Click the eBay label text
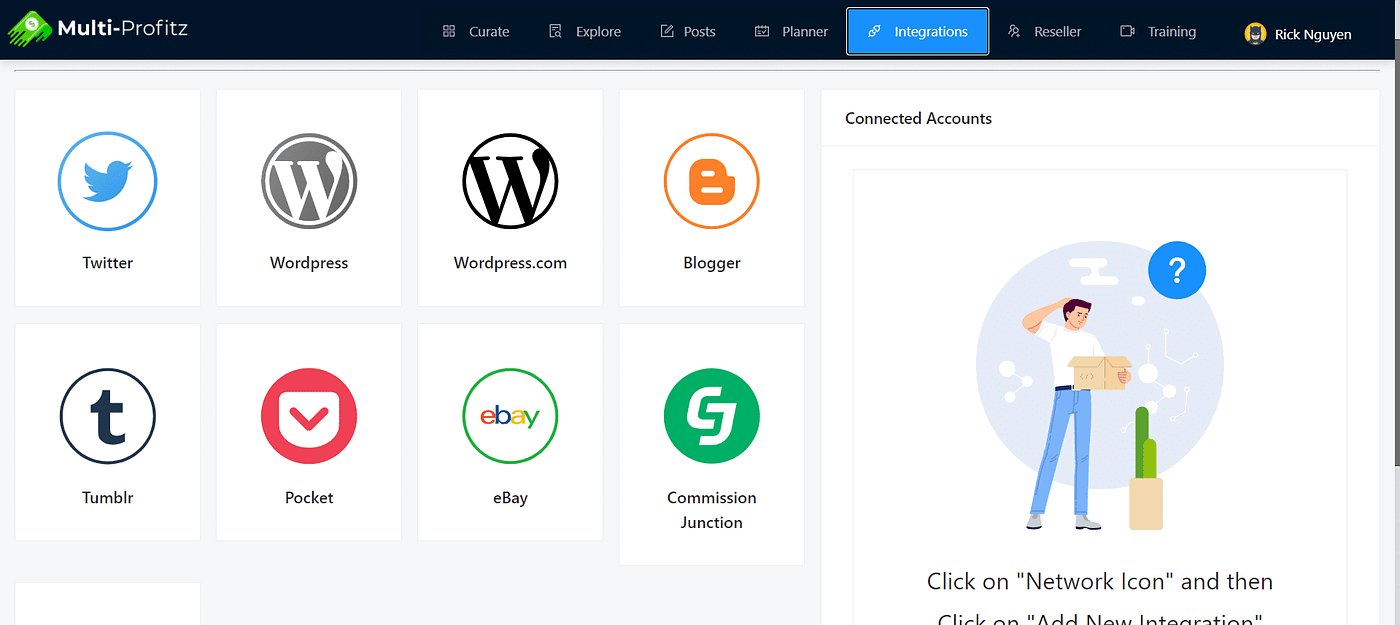The width and height of the screenshot is (1400, 625). point(510,497)
